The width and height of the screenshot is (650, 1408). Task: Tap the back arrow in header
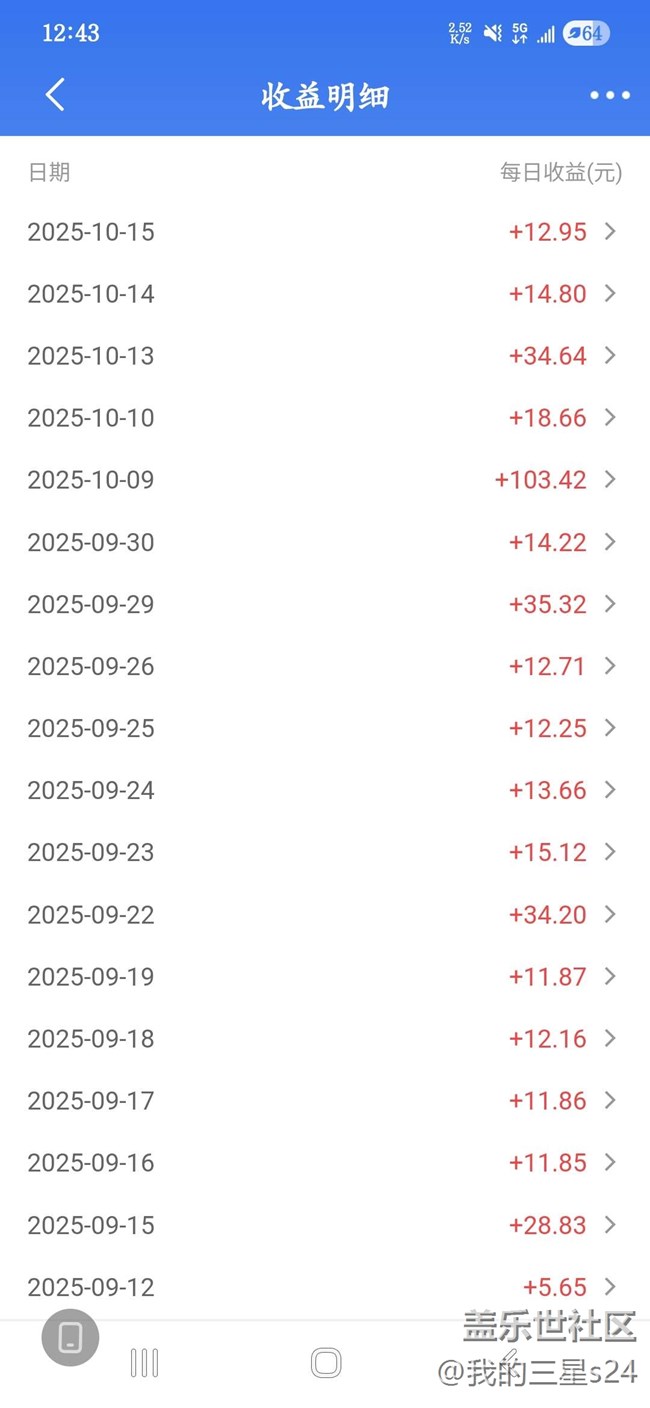pyautogui.click(x=56, y=95)
